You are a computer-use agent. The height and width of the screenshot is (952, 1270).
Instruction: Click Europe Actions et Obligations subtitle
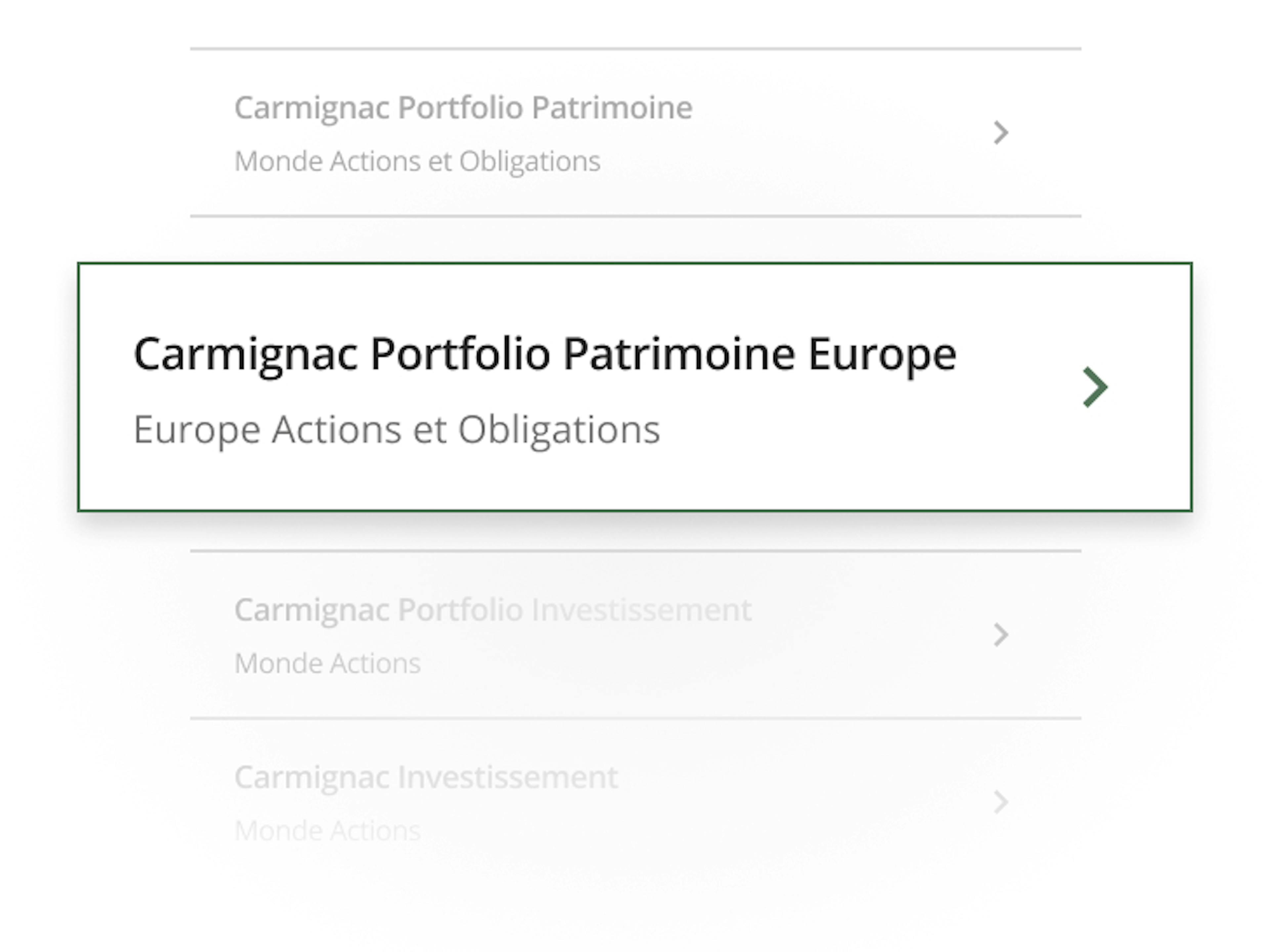click(397, 430)
